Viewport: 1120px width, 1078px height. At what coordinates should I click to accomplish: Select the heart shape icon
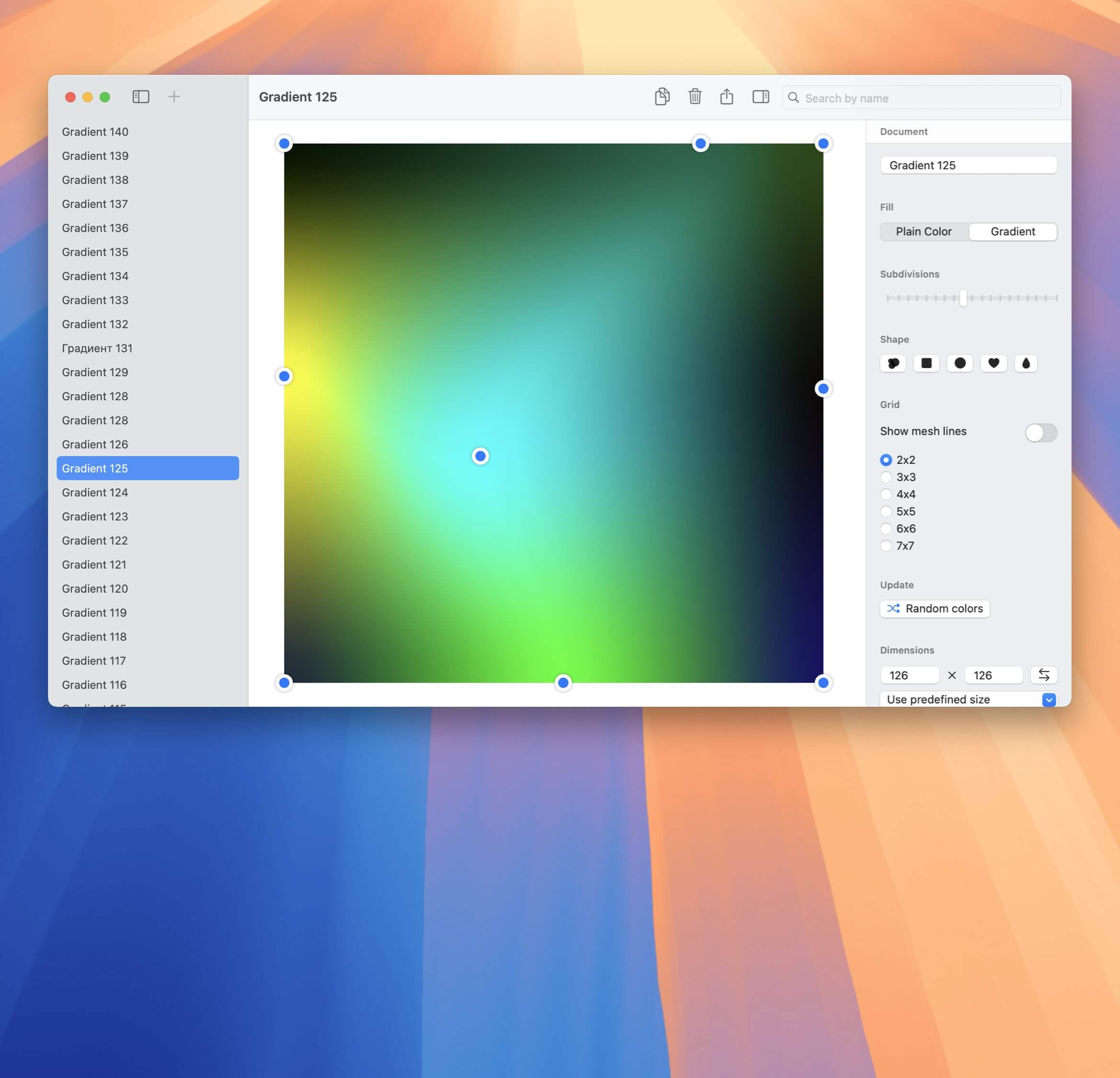pos(993,363)
